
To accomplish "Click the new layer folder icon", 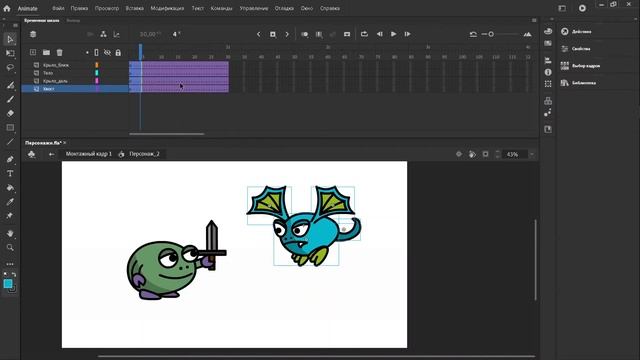I will [x=46, y=52].
